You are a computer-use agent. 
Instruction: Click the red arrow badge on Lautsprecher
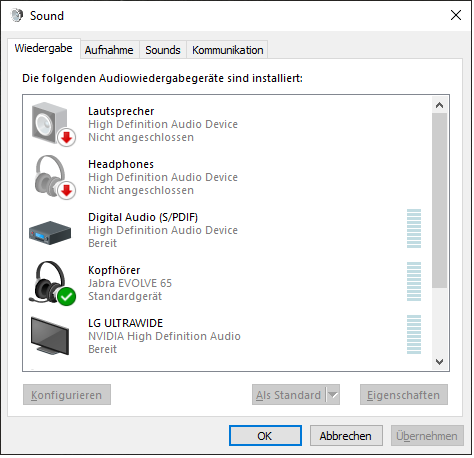[x=66, y=137]
